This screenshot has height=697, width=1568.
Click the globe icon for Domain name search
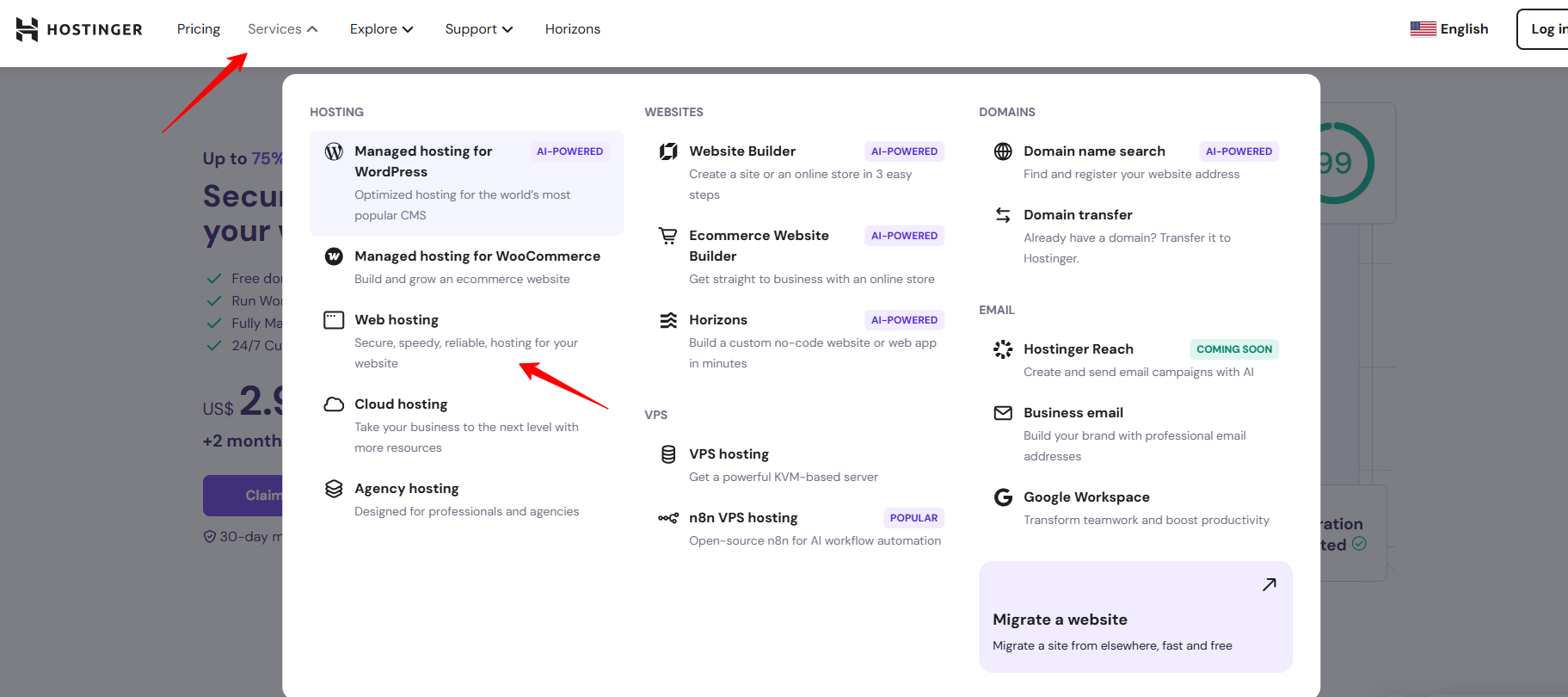pos(1003,151)
